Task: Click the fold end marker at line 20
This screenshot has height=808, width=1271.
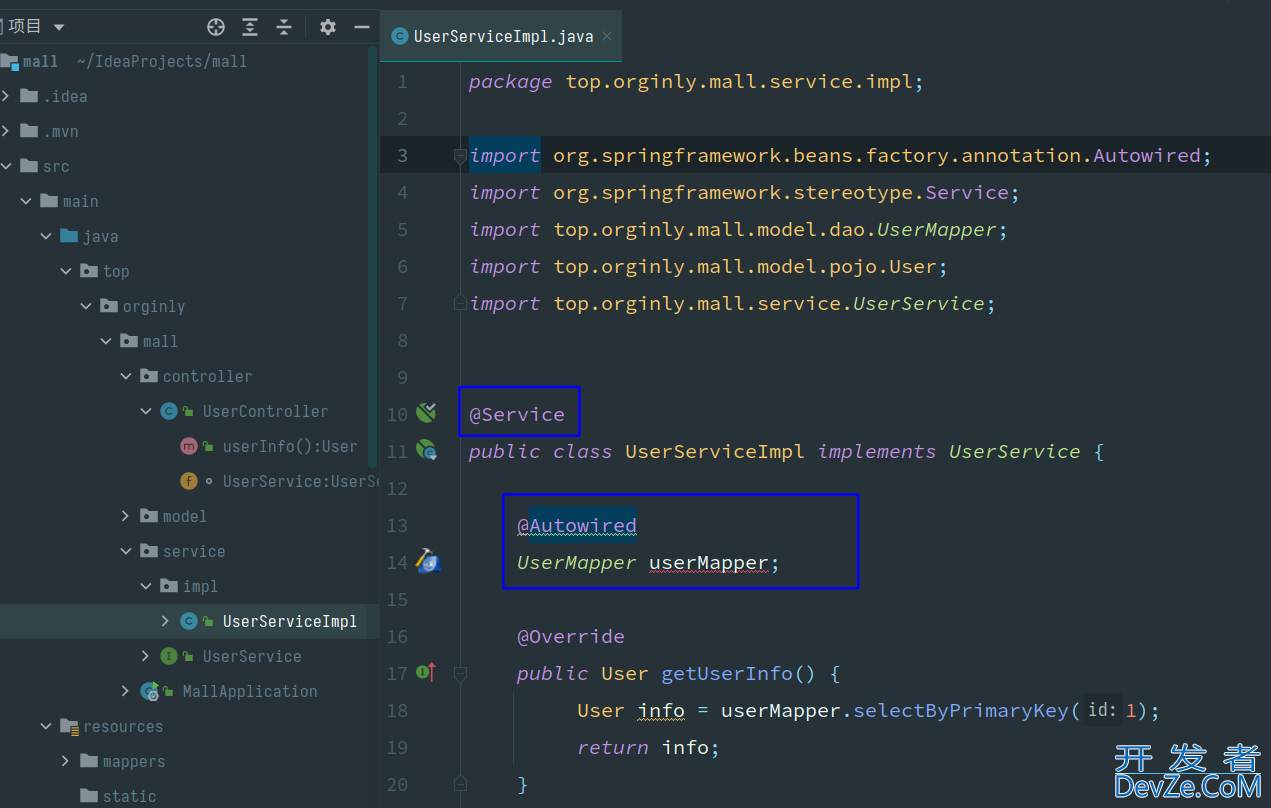Action: click(460, 783)
